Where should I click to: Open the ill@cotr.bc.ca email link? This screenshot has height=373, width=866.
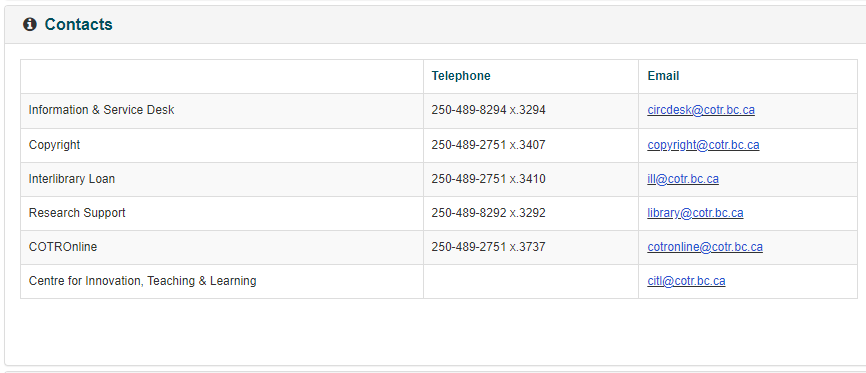(683, 179)
